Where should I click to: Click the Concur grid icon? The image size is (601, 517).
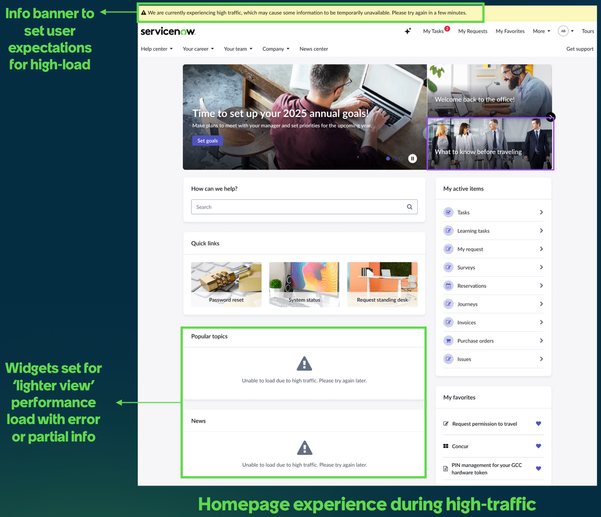coord(445,446)
